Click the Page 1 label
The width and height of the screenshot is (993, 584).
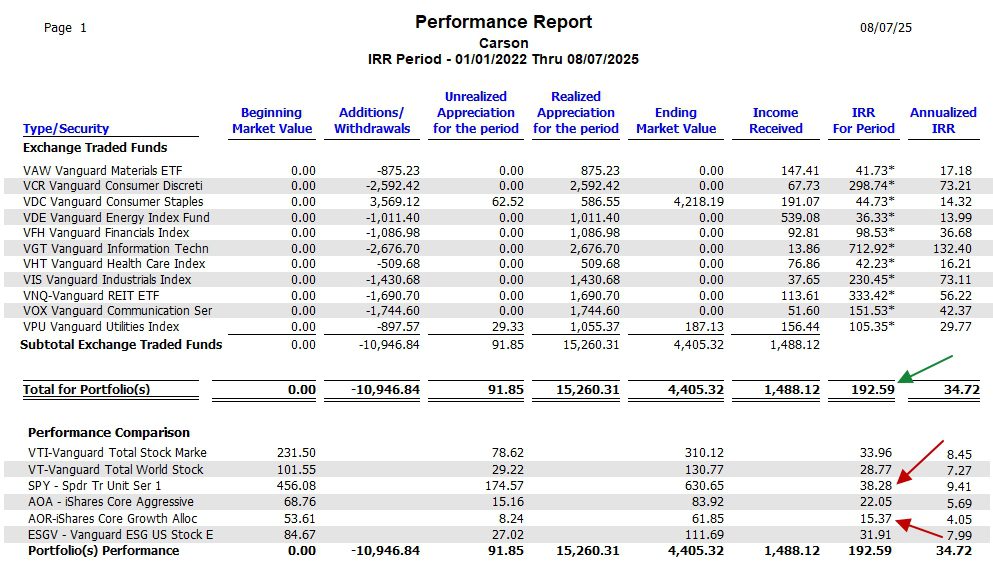click(x=65, y=28)
